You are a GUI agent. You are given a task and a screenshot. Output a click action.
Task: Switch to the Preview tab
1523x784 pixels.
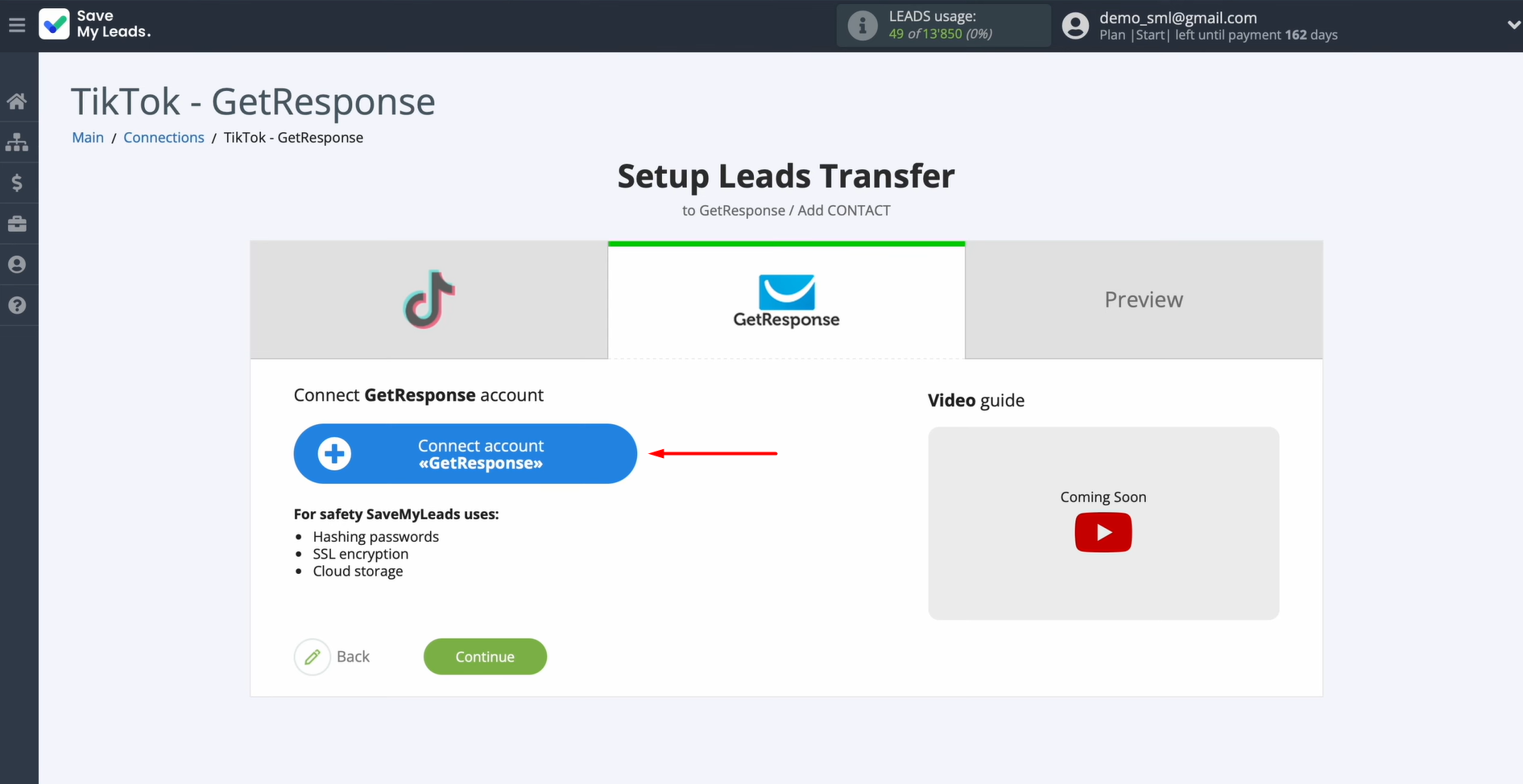1143,299
